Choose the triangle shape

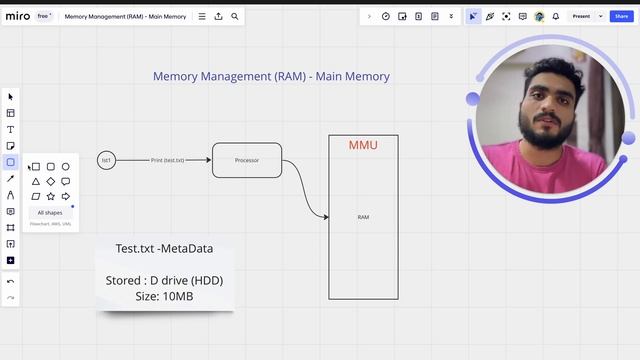(x=36, y=182)
